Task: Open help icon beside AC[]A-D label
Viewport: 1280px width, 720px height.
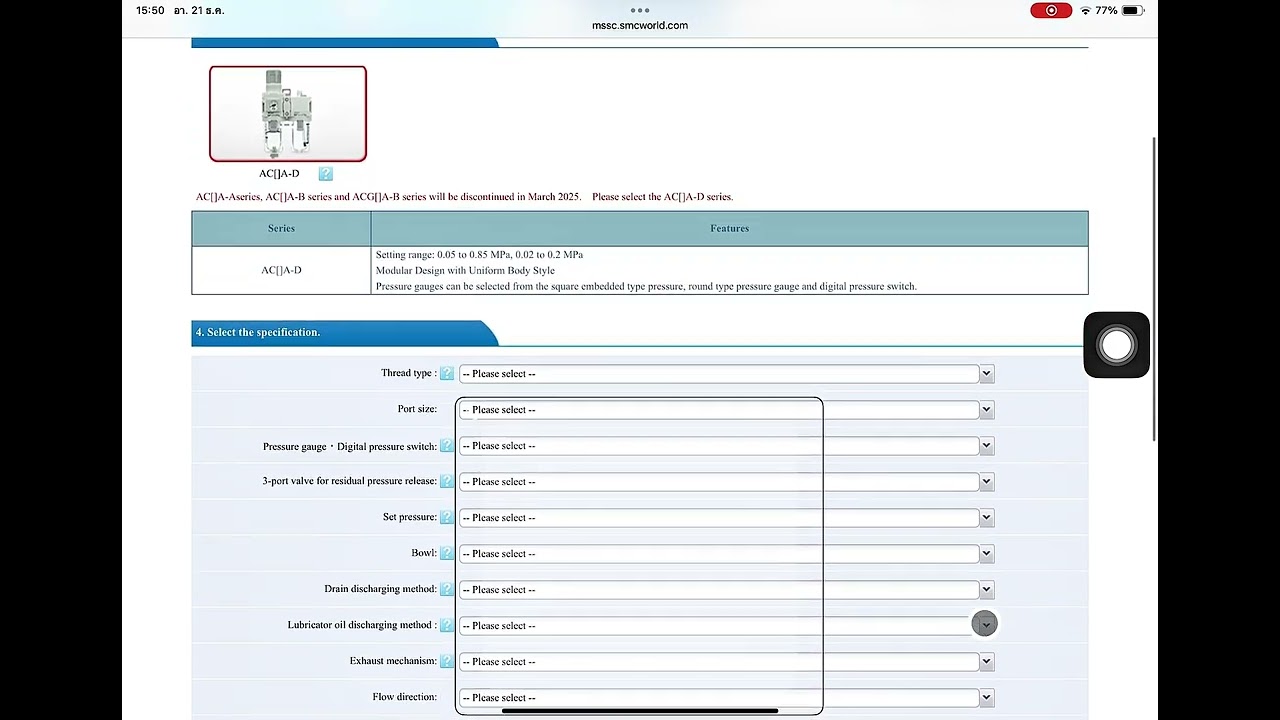Action: click(325, 174)
